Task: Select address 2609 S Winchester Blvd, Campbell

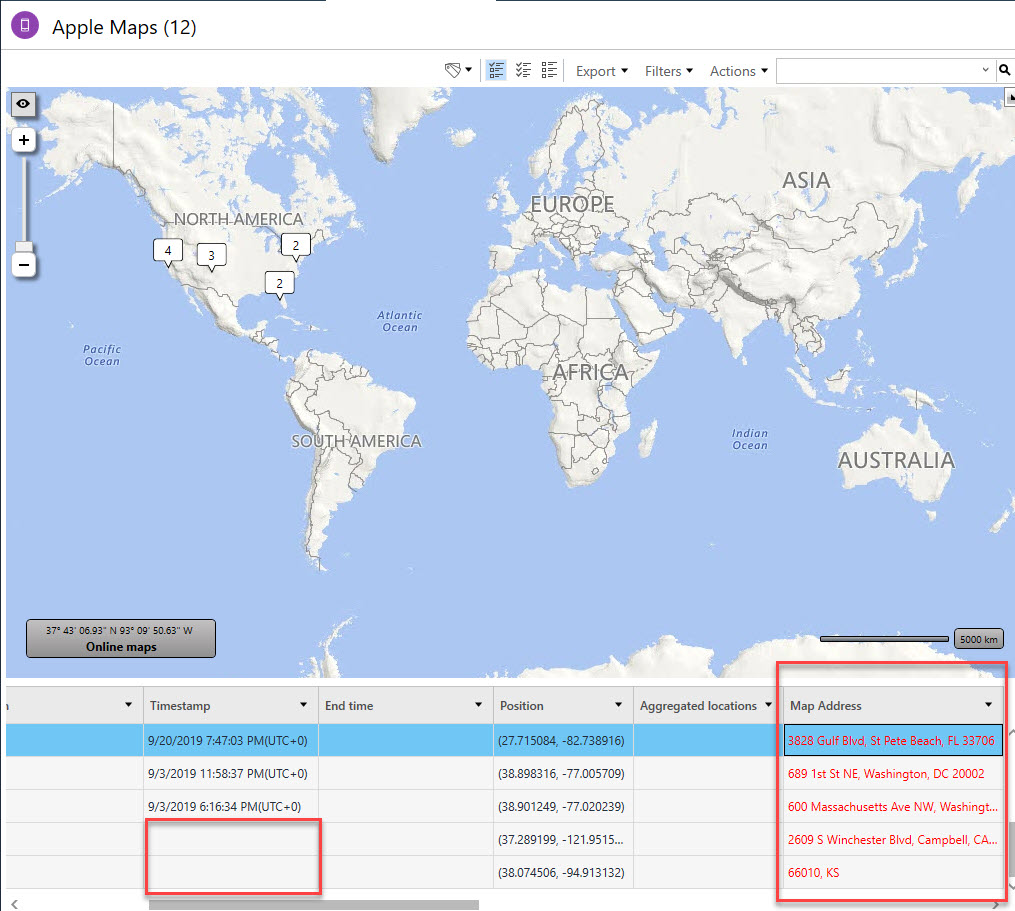Action: (893, 840)
